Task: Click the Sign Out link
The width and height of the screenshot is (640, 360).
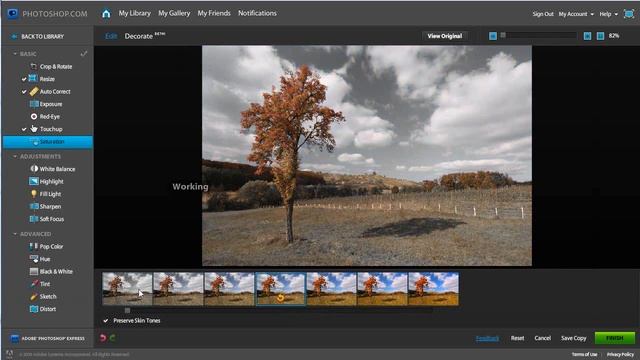Action: 543,14
